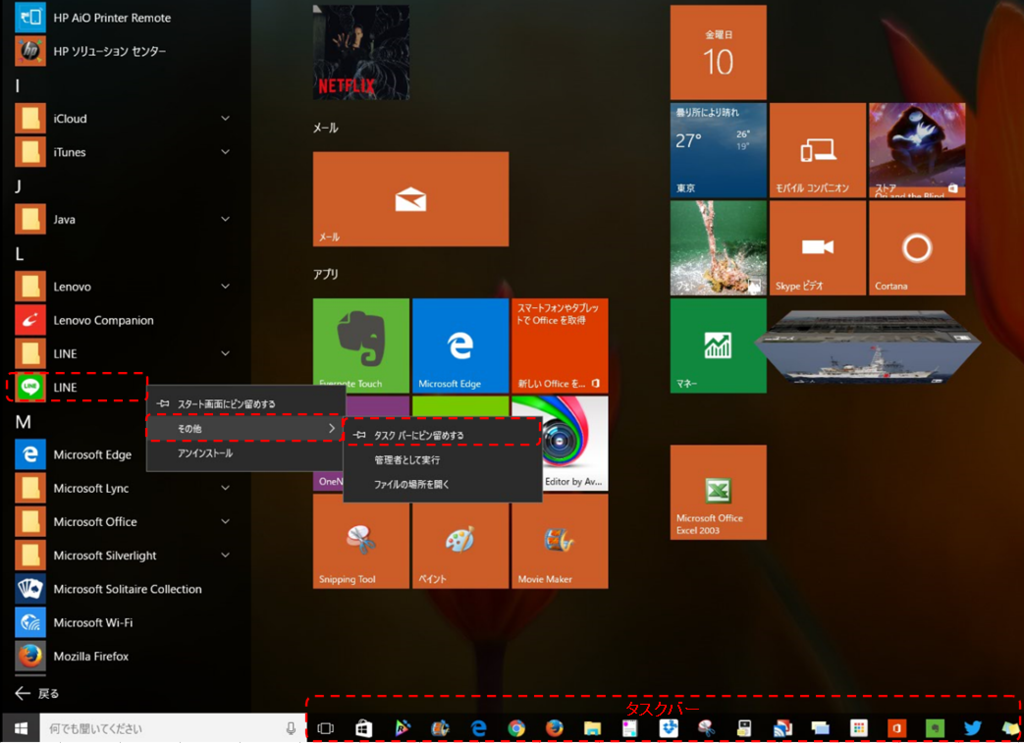Open the Cortana tile
The height and width of the screenshot is (743, 1024).
[917, 248]
